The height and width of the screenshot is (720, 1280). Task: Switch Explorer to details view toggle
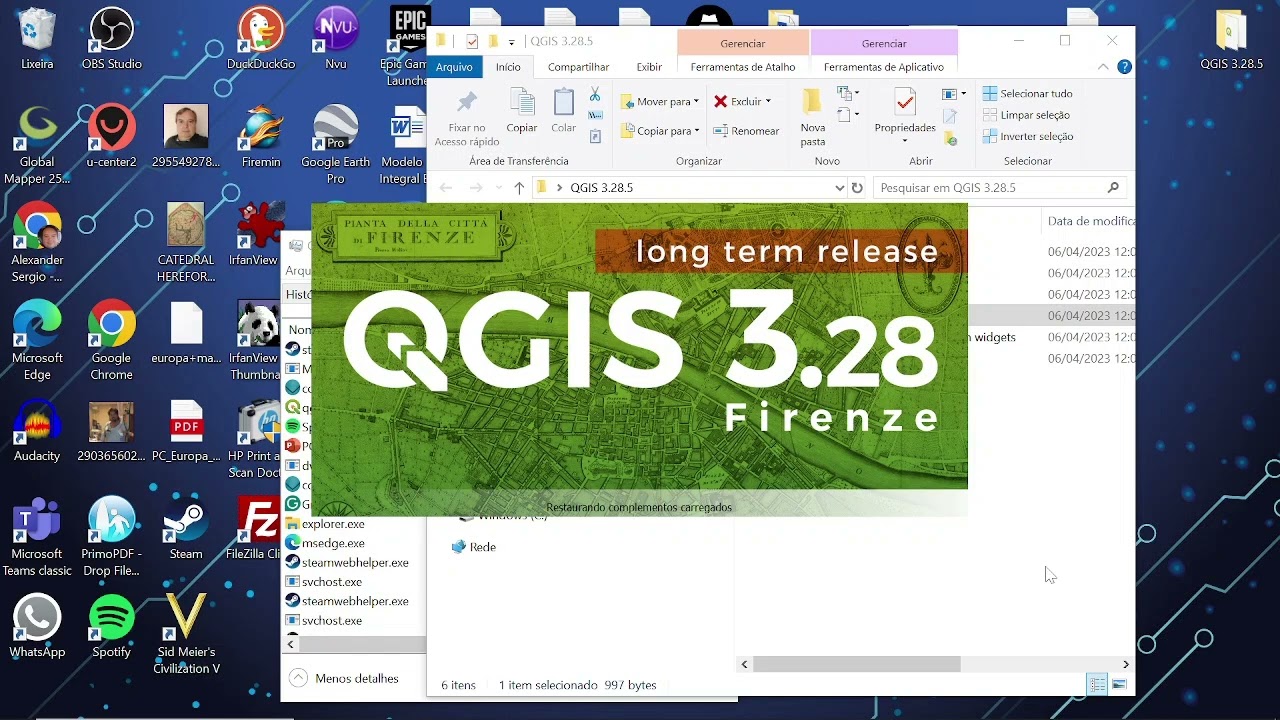pos(1098,685)
